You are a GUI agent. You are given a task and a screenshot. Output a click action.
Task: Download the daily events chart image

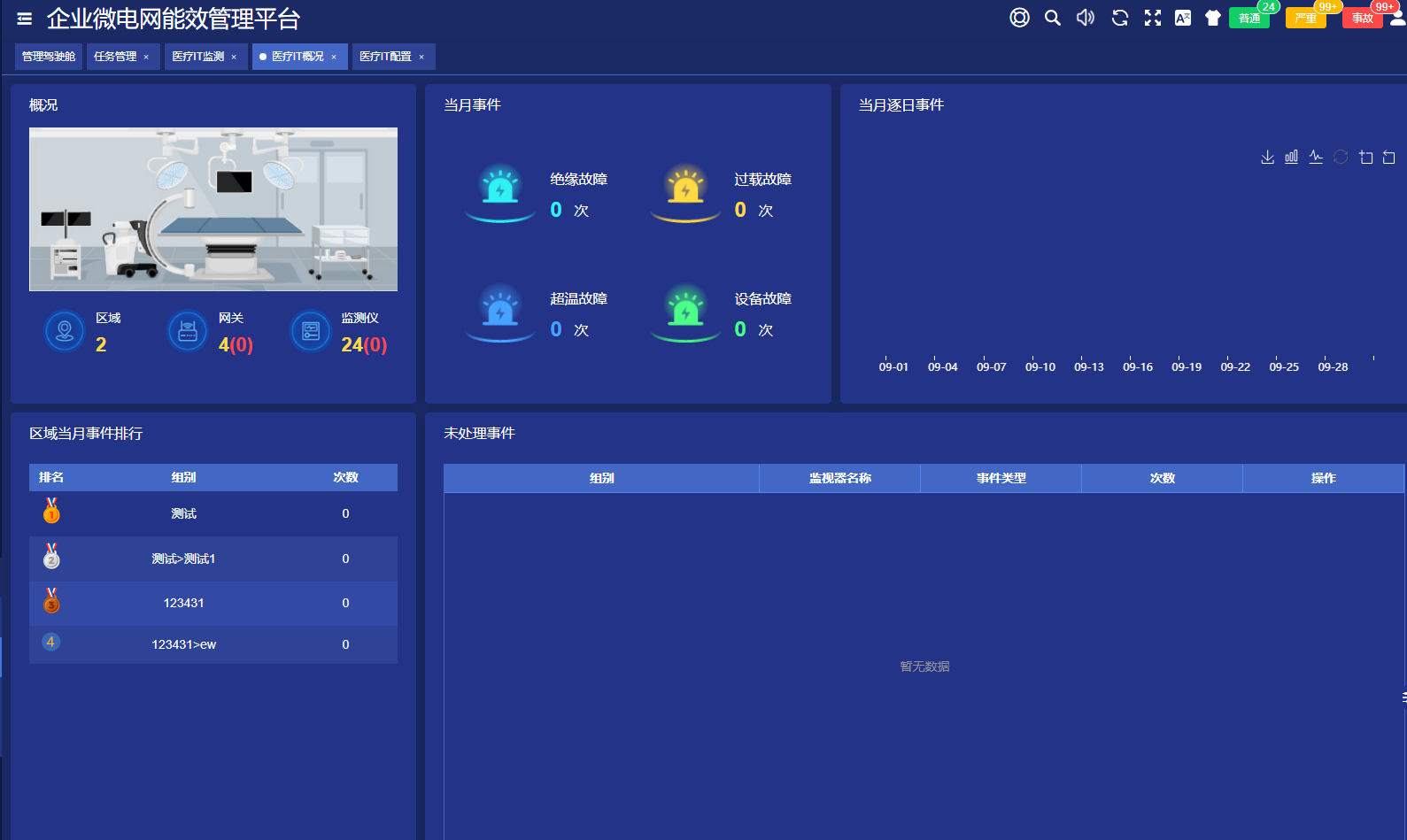tap(1267, 158)
